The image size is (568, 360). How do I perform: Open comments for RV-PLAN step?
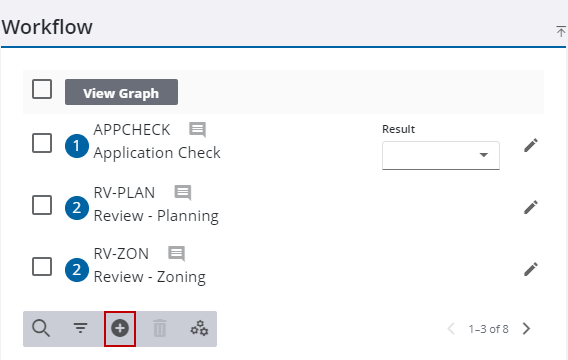pos(183,193)
